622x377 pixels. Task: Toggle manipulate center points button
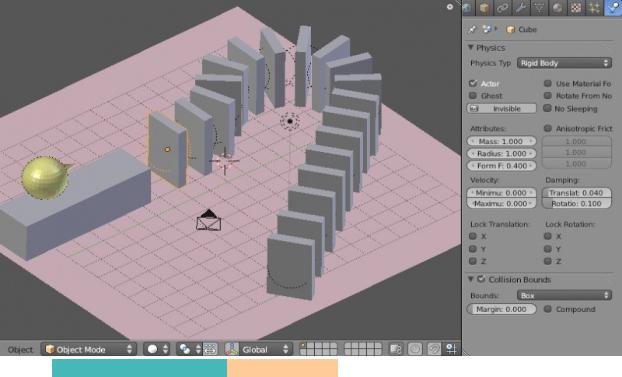point(210,349)
